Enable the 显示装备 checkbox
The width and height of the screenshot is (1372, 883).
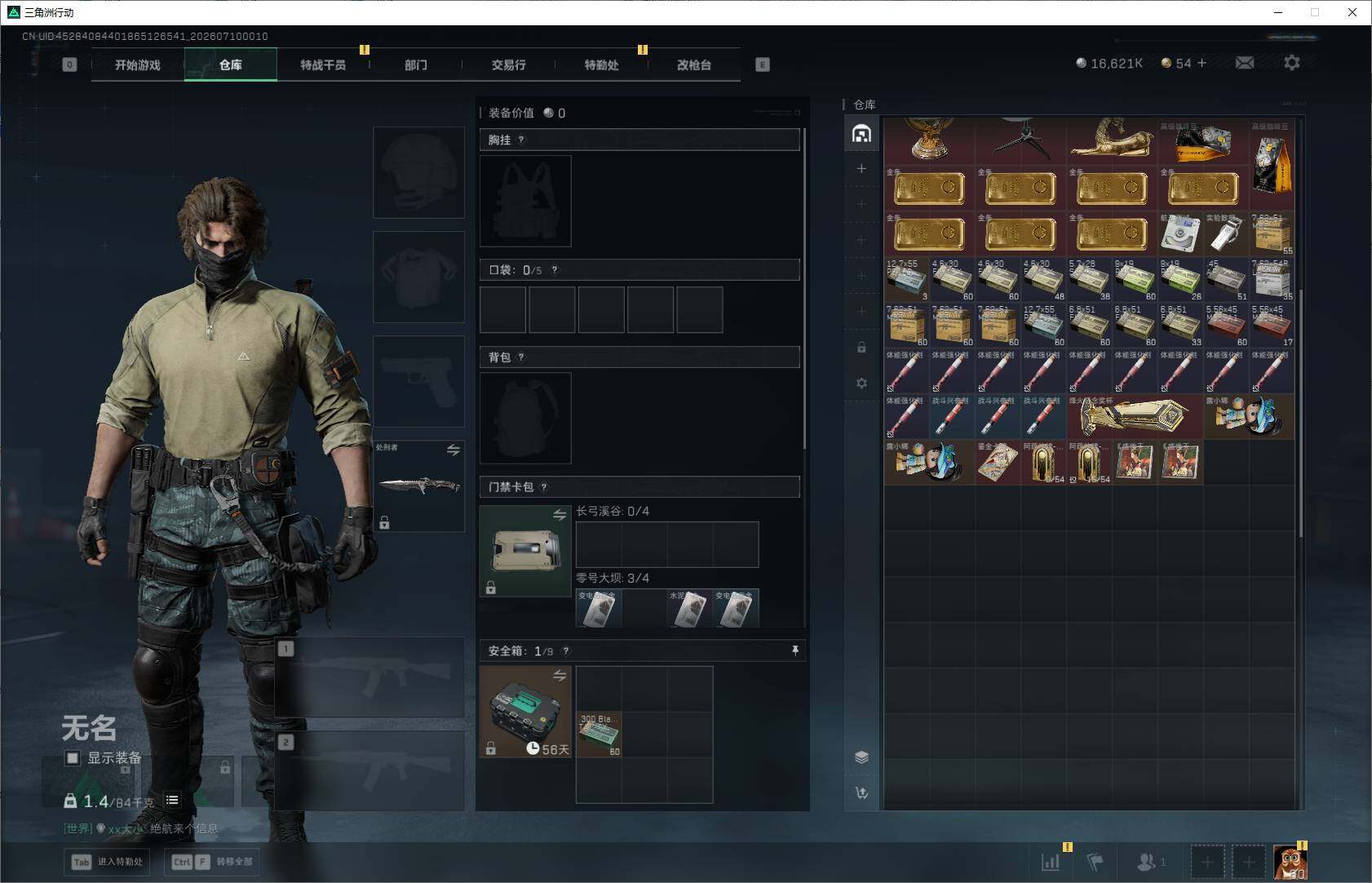tap(73, 758)
